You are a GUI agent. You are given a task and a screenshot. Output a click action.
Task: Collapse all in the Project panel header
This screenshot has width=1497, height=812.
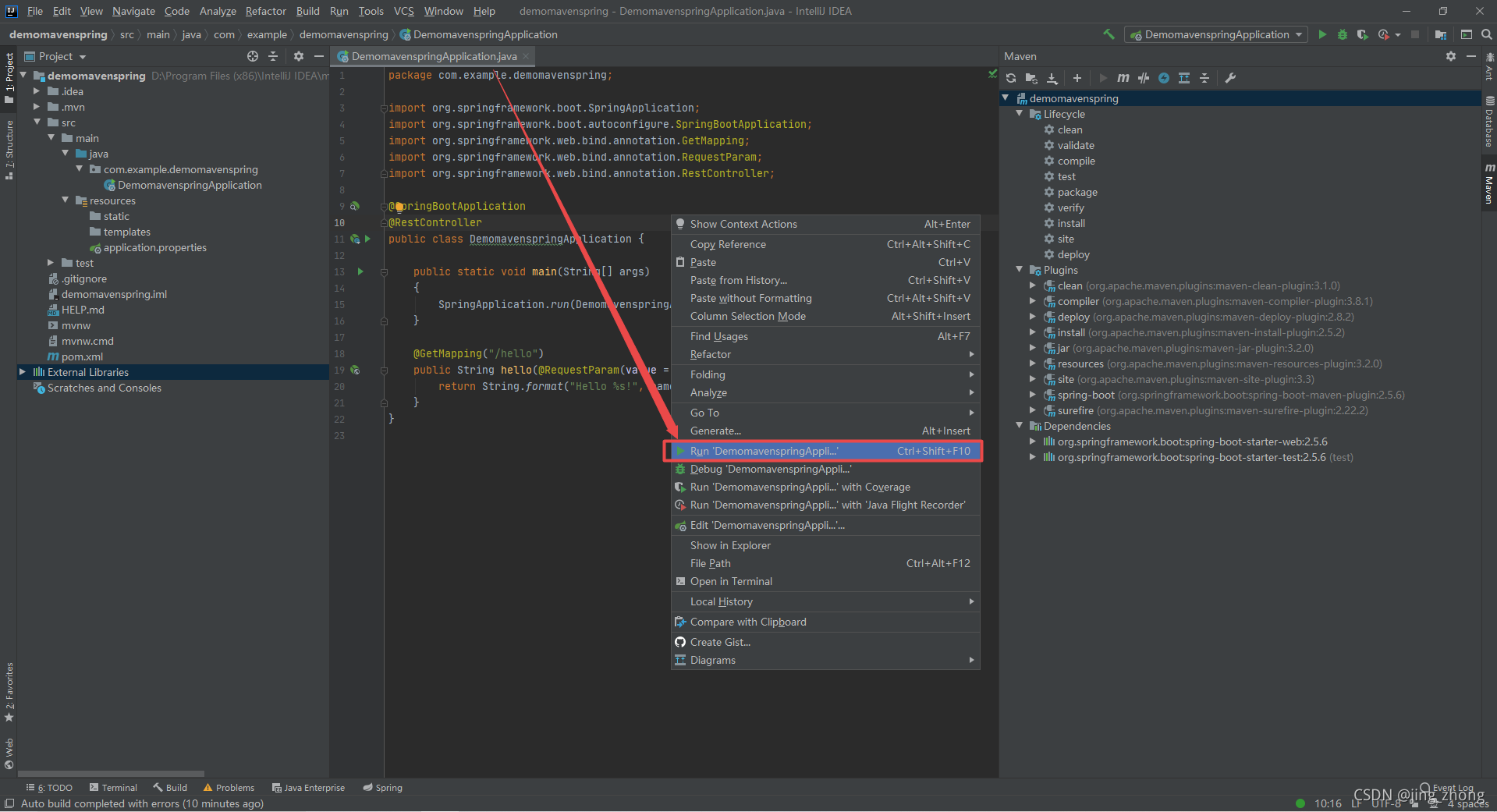pos(273,56)
